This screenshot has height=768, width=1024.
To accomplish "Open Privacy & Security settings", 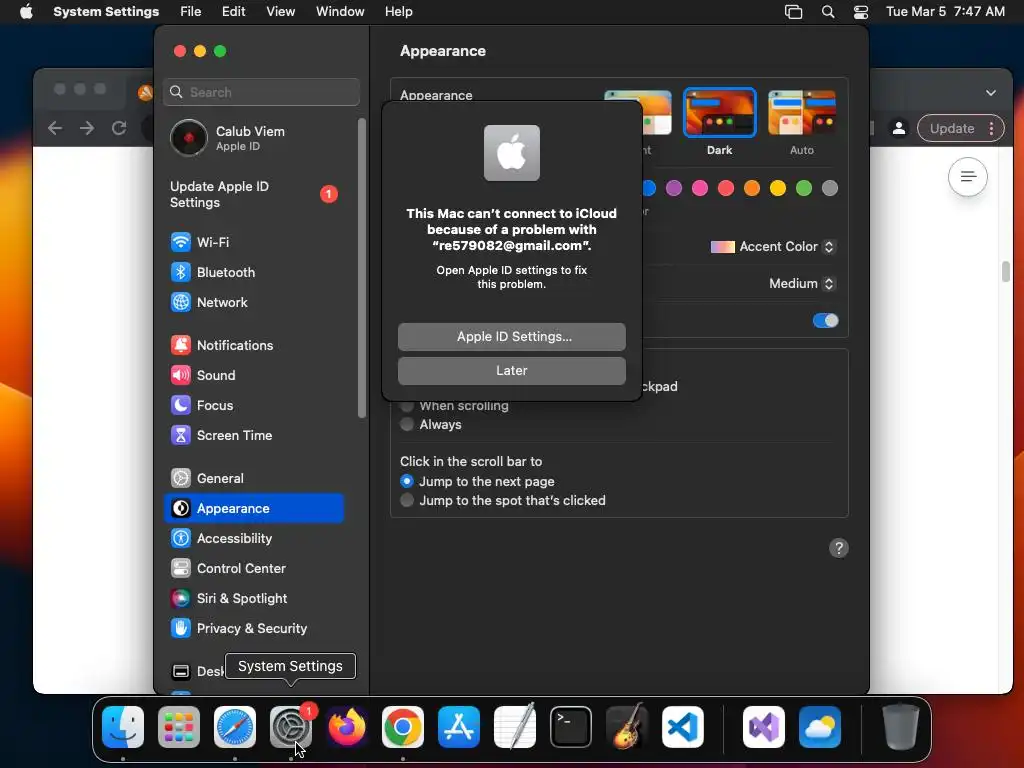I will click(253, 629).
